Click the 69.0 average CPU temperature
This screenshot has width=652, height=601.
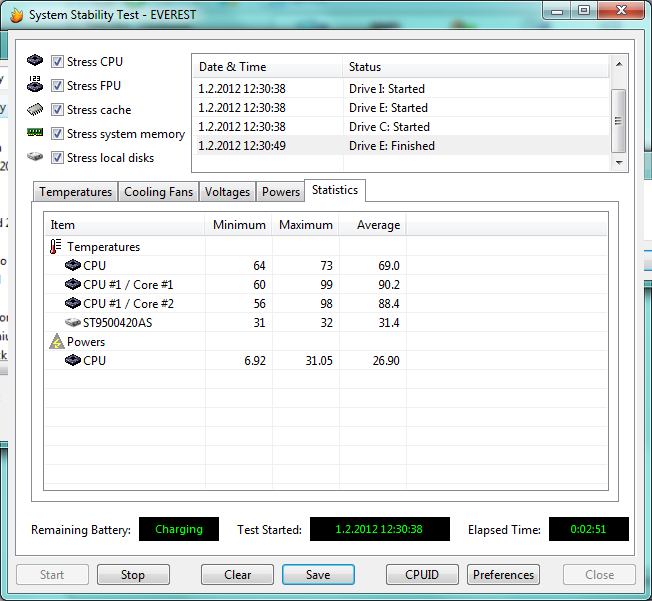(x=389, y=265)
